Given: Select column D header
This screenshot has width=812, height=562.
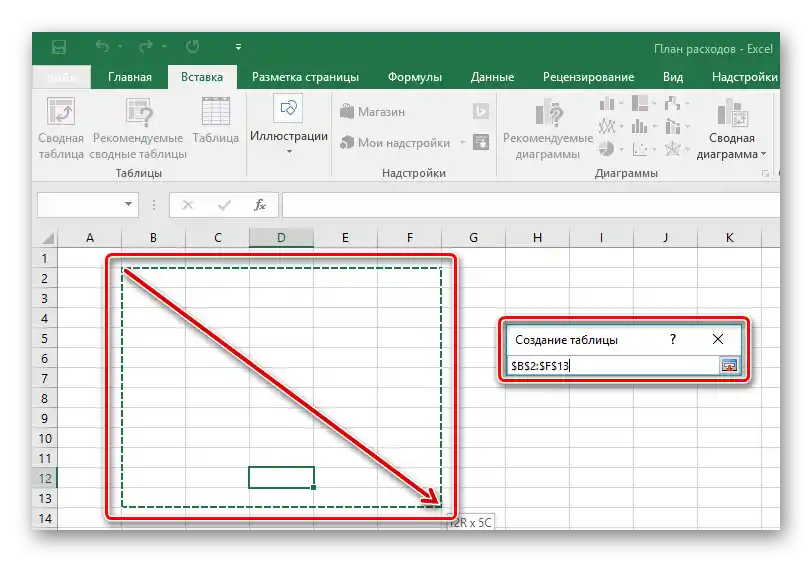Looking at the screenshot, I should point(281,238).
